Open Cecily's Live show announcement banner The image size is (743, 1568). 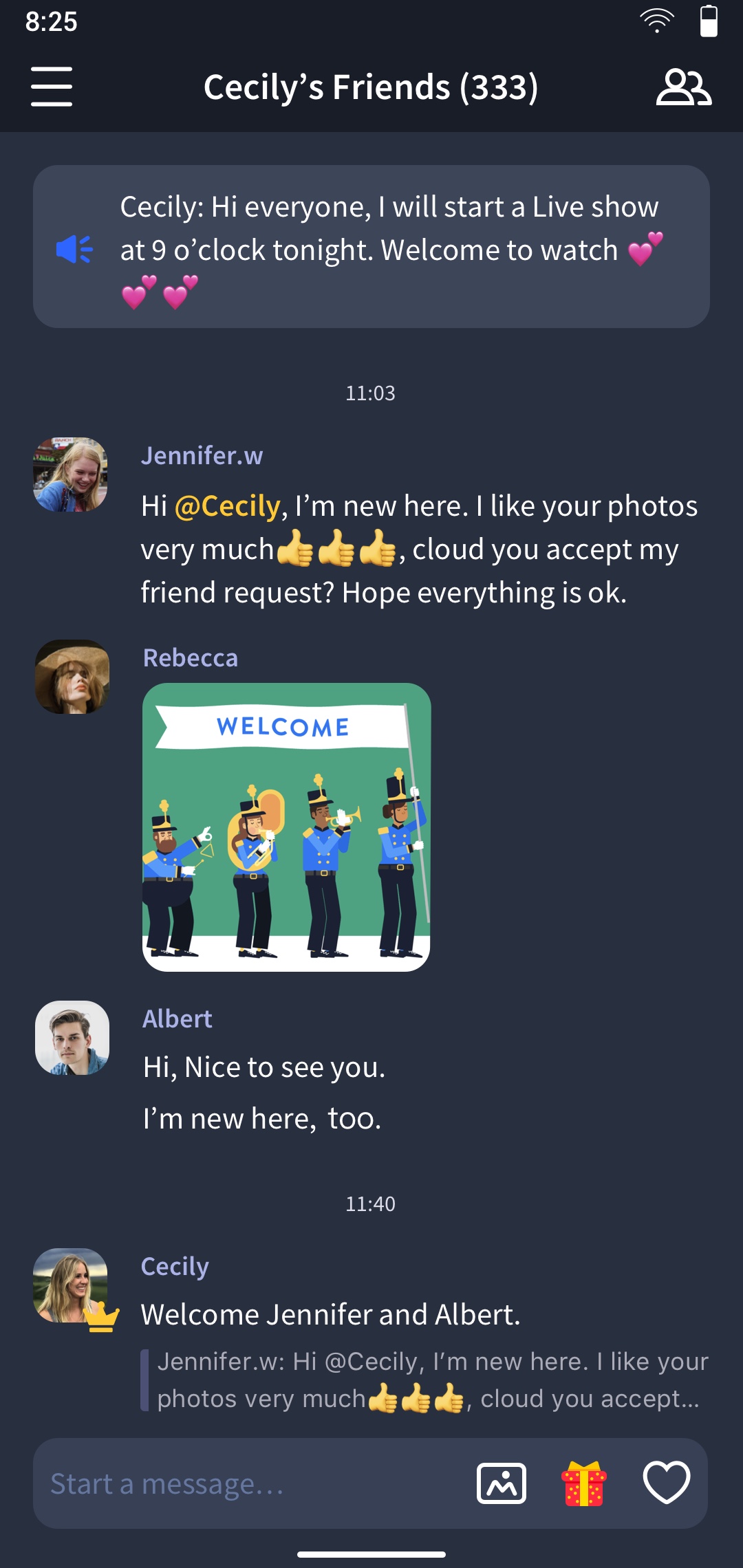[371, 246]
